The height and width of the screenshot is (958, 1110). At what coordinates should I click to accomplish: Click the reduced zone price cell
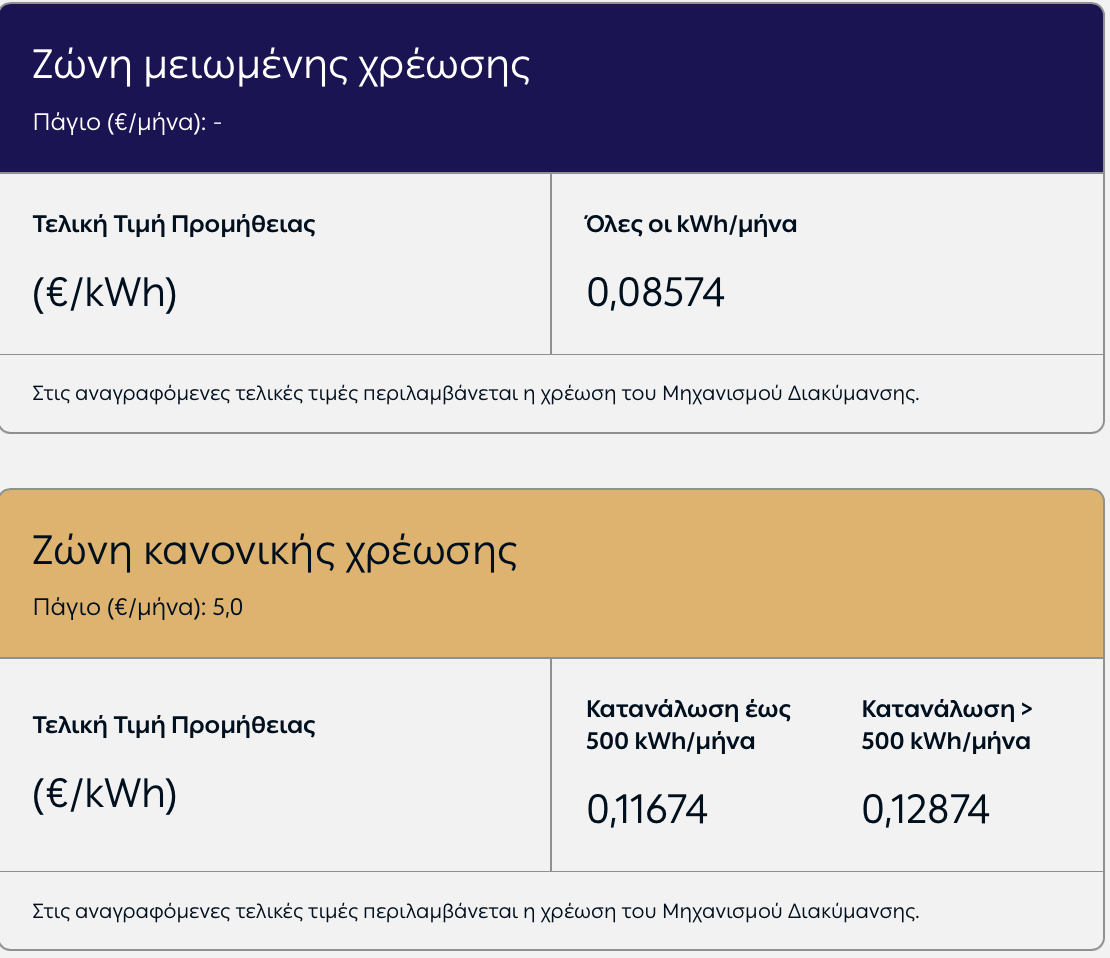tap(827, 264)
